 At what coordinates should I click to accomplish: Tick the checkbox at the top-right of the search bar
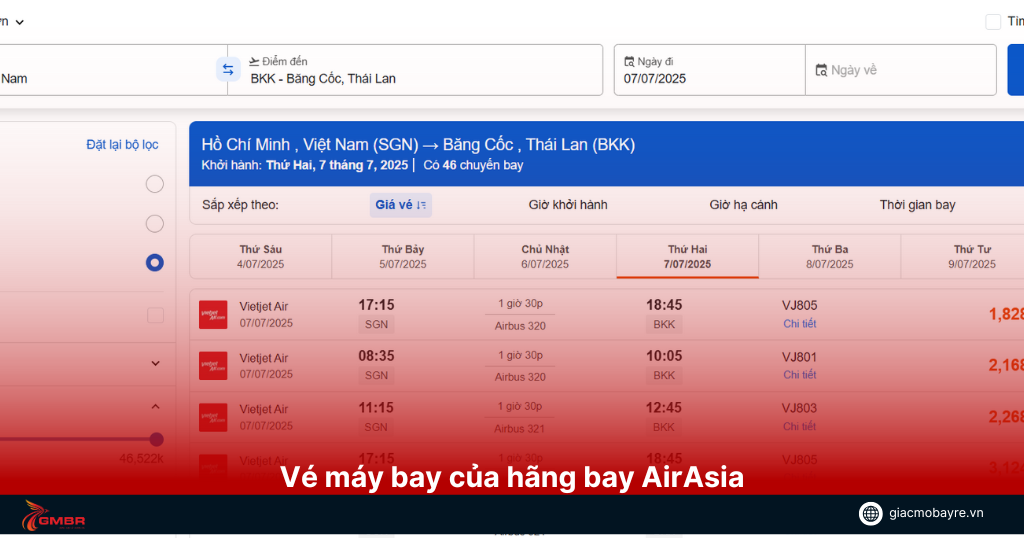pos(993,22)
